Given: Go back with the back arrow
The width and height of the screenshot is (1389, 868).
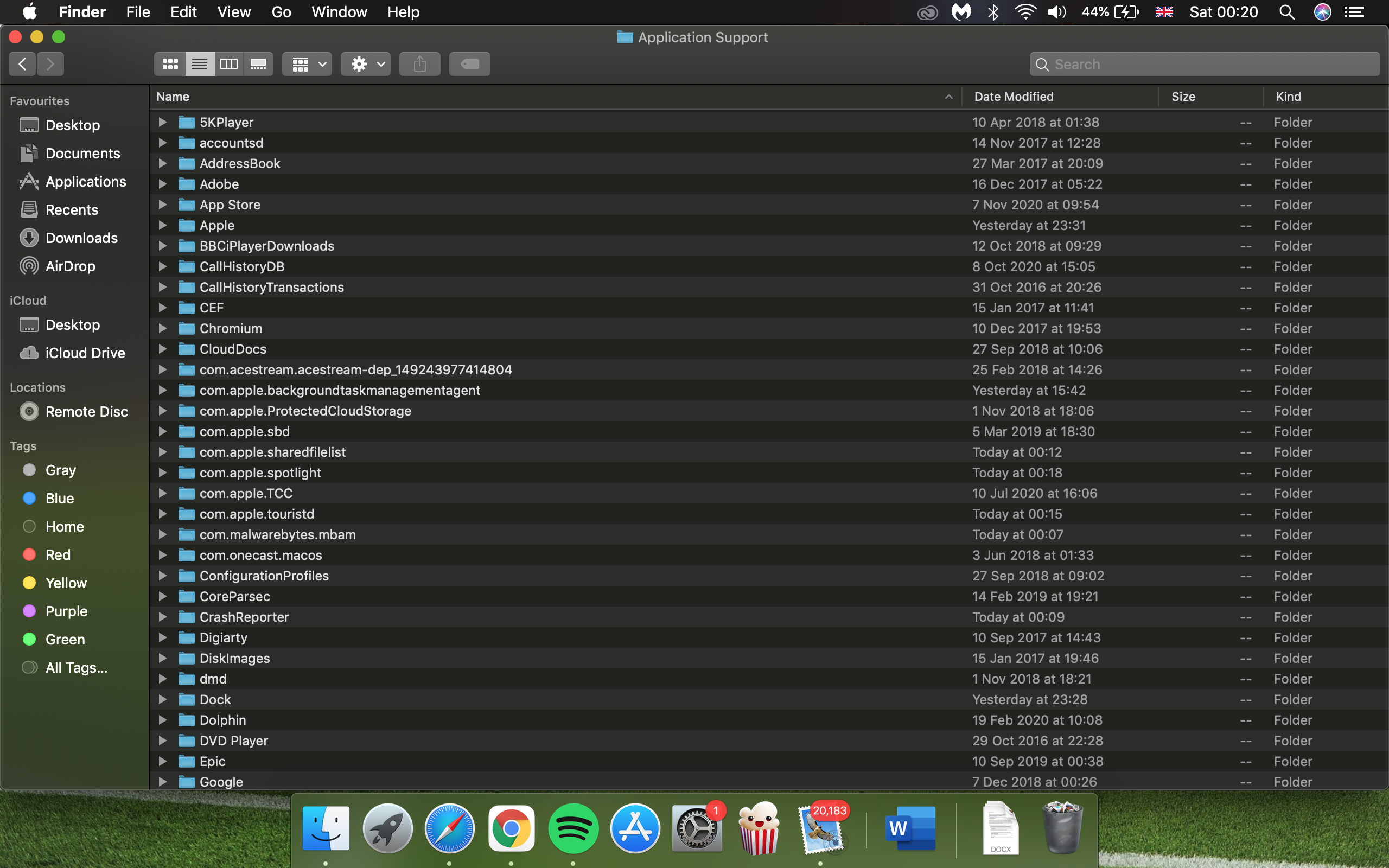Looking at the screenshot, I should 22,63.
